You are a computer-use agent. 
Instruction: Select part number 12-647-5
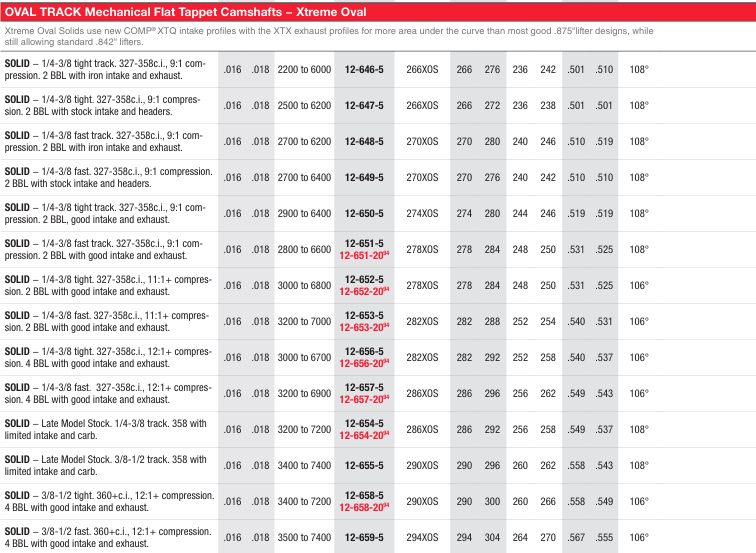[x=364, y=105]
